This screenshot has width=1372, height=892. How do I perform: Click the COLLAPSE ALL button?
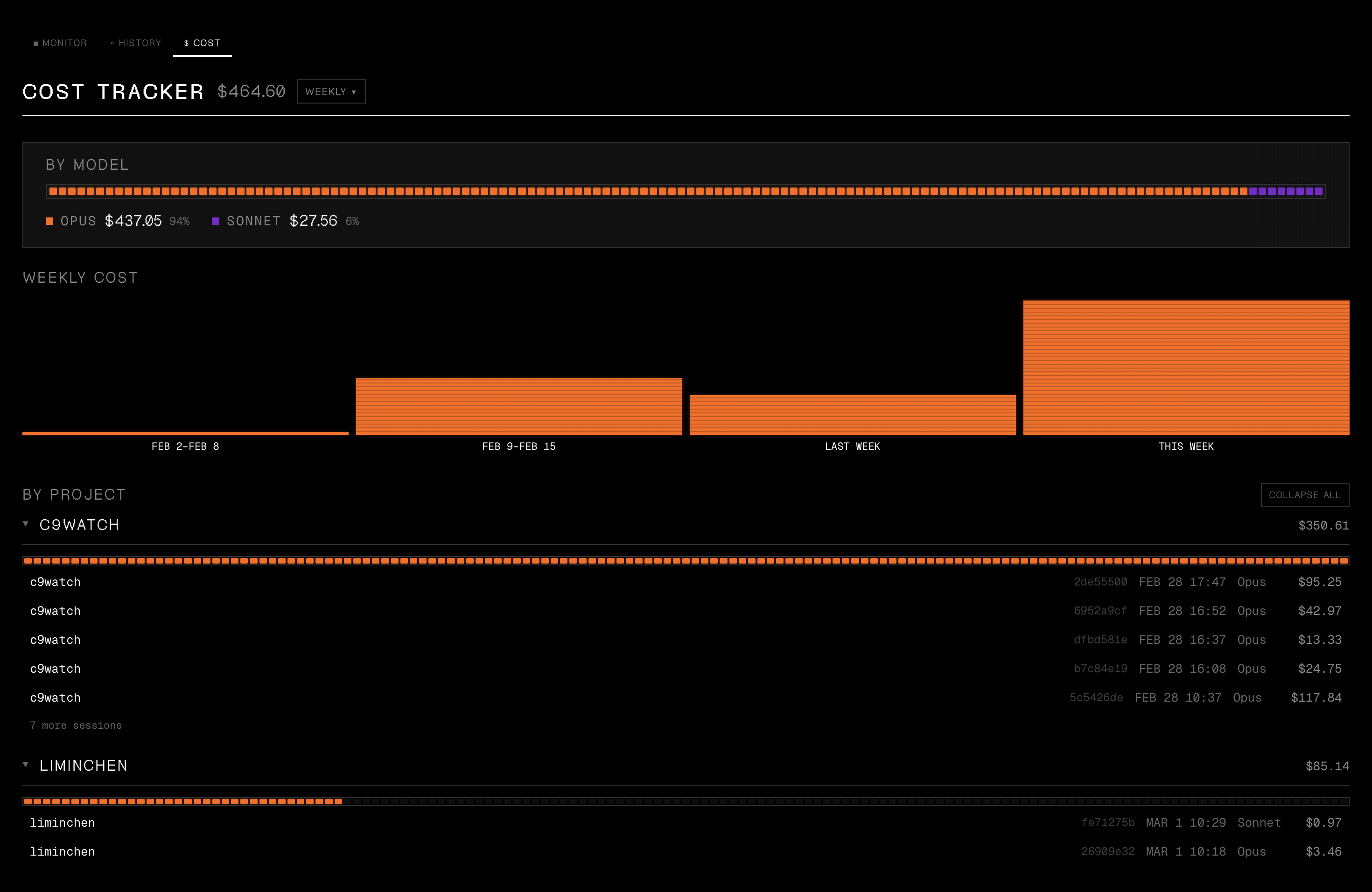(x=1304, y=495)
